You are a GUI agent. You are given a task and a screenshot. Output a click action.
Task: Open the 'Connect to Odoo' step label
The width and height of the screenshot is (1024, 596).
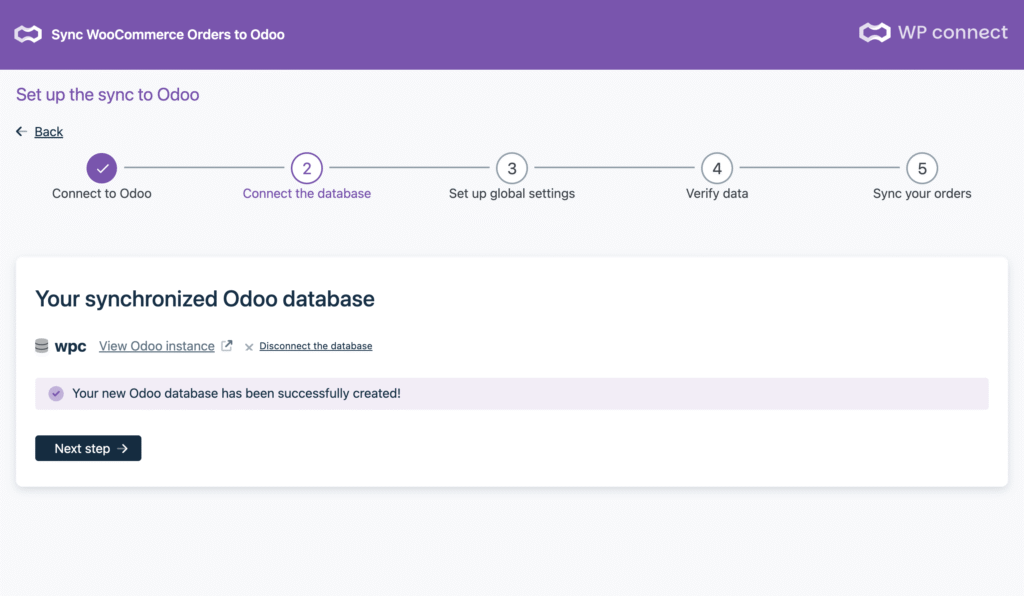pos(102,194)
